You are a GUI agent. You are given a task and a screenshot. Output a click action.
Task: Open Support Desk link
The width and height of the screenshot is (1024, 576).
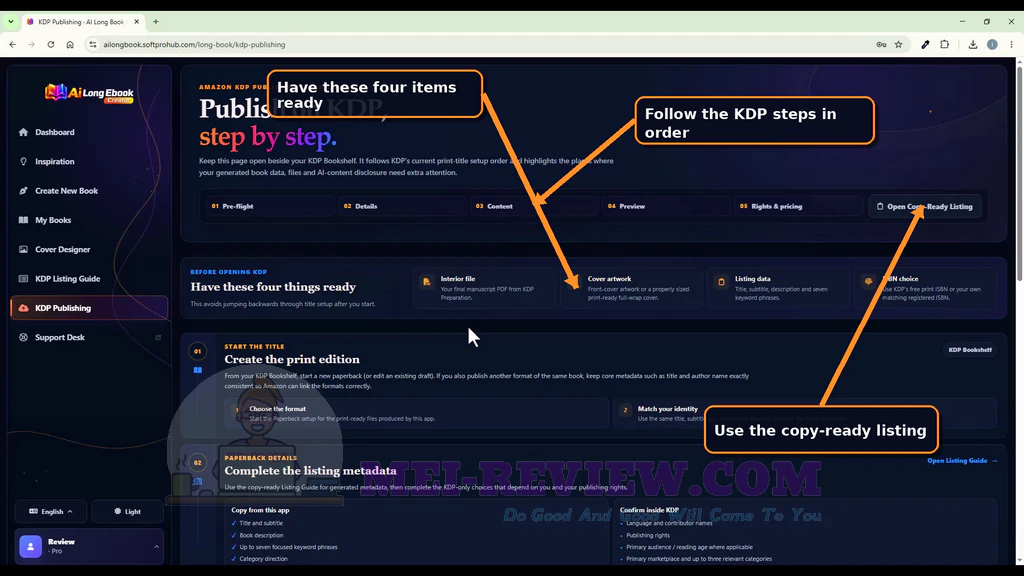point(89,338)
